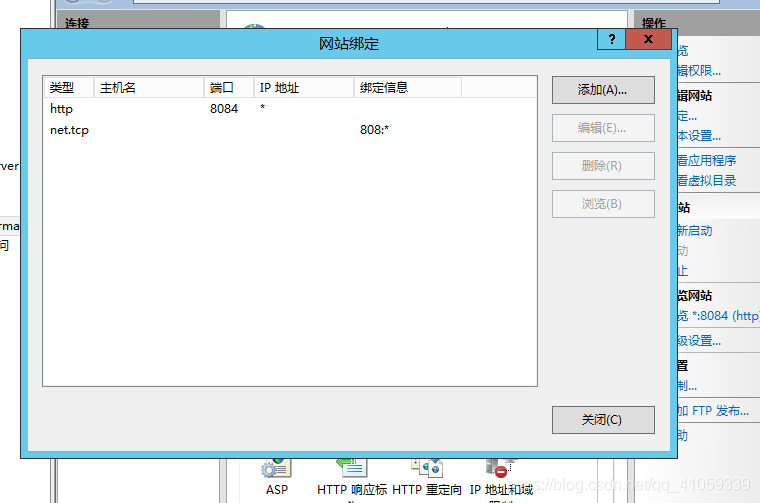Click the 808:* binding information cell
The height and width of the screenshot is (503, 760).
(374, 130)
